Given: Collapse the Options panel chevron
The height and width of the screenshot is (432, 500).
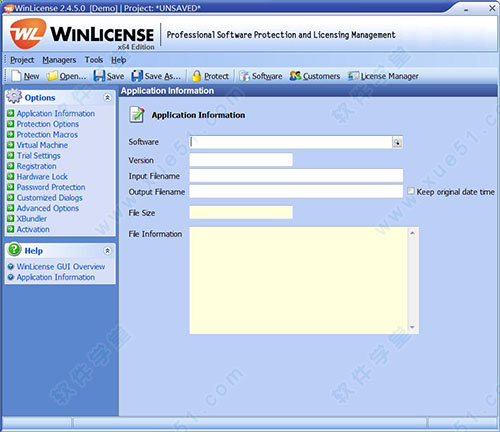Looking at the screenshot, I should point(107,97).
